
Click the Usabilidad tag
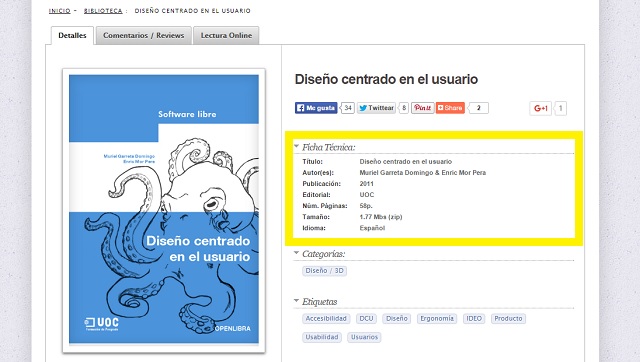click(322, 337)
